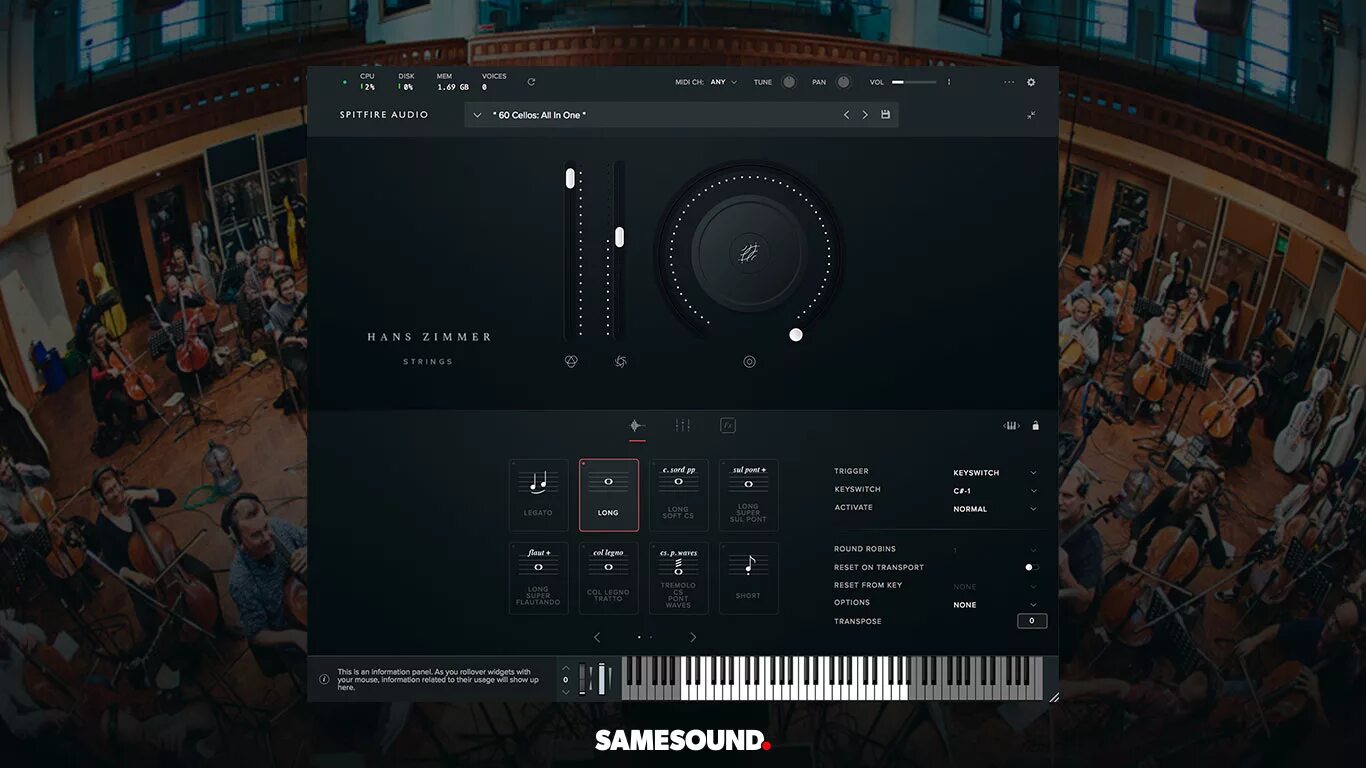Screen dimensions: 1366x768
Task: Click the left vertical fader handle
Action: pyautogui.click(x=570, y=178)
